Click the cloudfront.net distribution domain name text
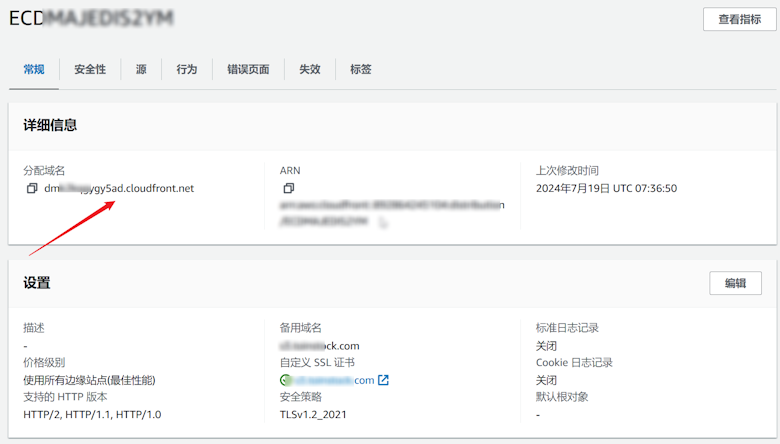Viewport: 780px width, 444px height. click(119, 188)
